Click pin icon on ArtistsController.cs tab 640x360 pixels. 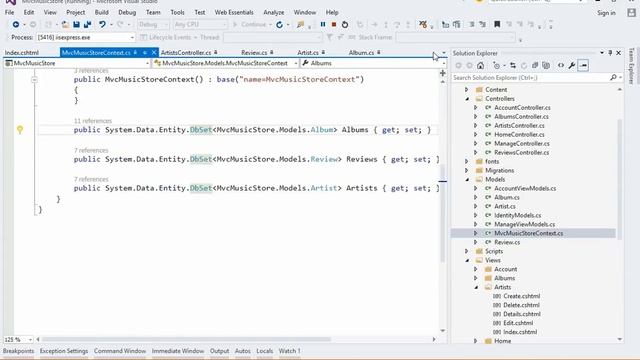point(216,52)
